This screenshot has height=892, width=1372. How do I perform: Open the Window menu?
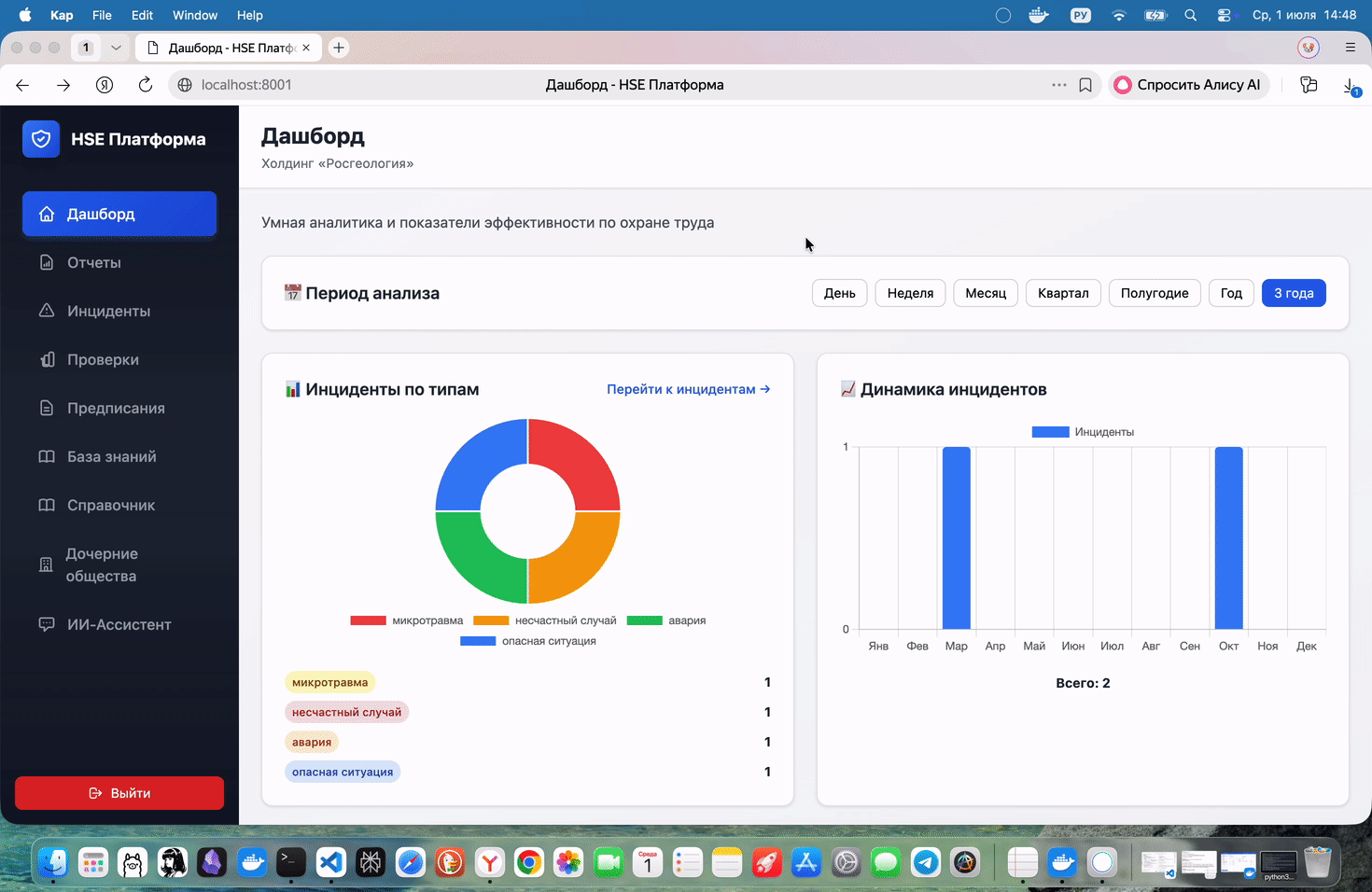pos(195,15)
